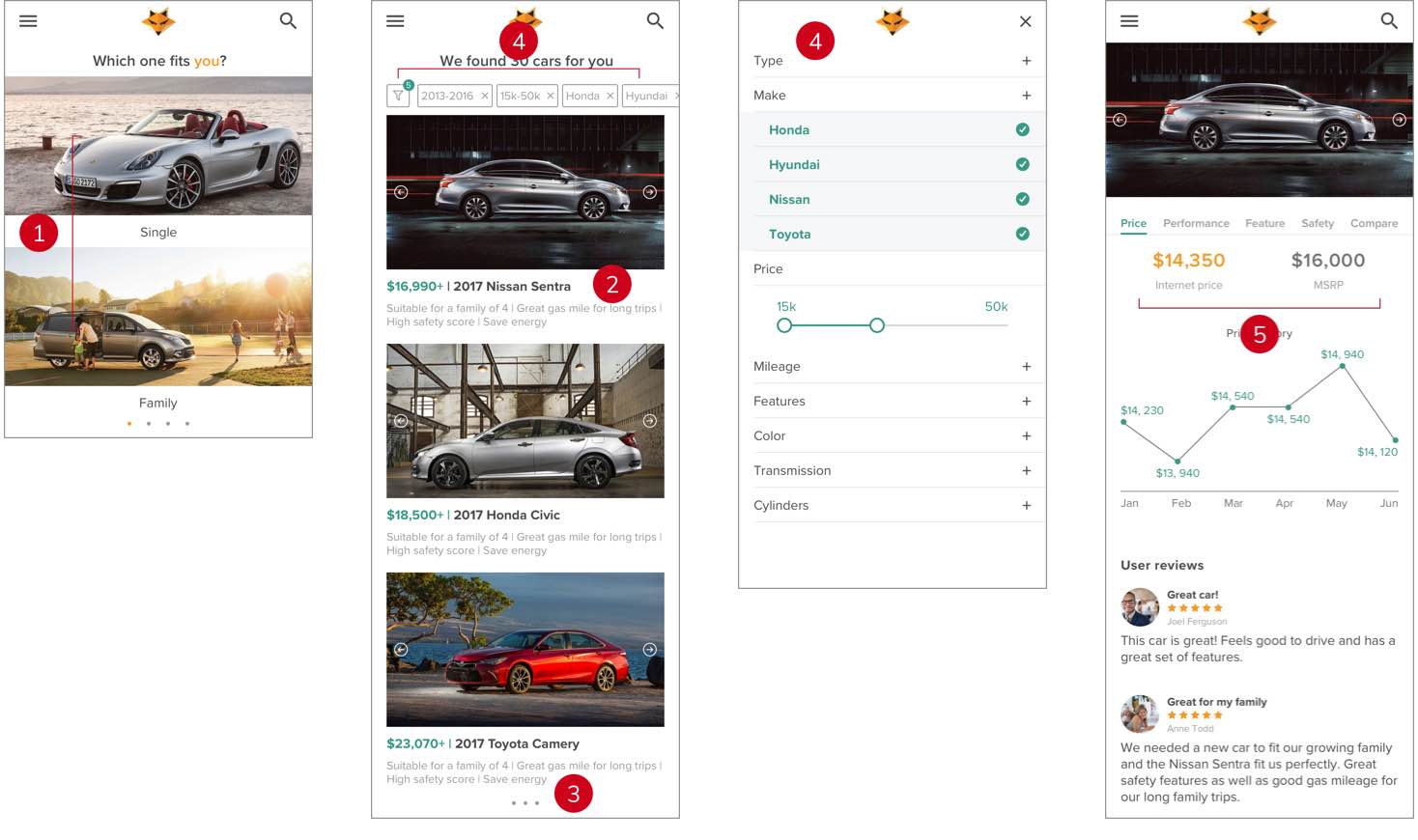The width and height of the screenshot is (1418, 840).
Task: Uncheck the Nissan make filter
Action: click(x=1022, y=199)
